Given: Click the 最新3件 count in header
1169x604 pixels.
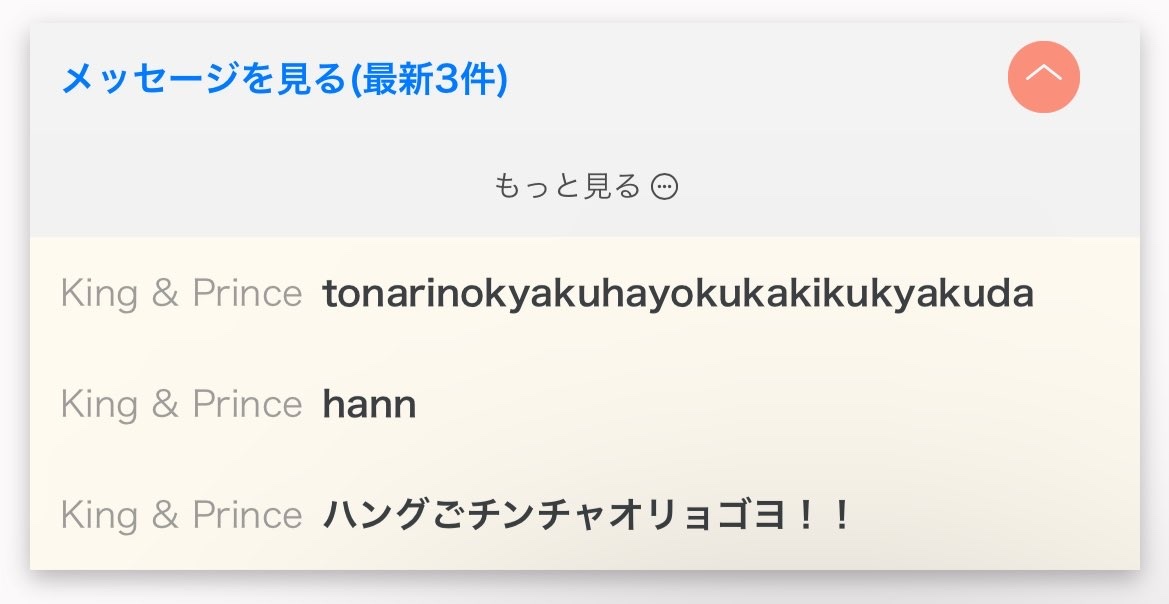Looking at the screenshot, I should 429,78.
